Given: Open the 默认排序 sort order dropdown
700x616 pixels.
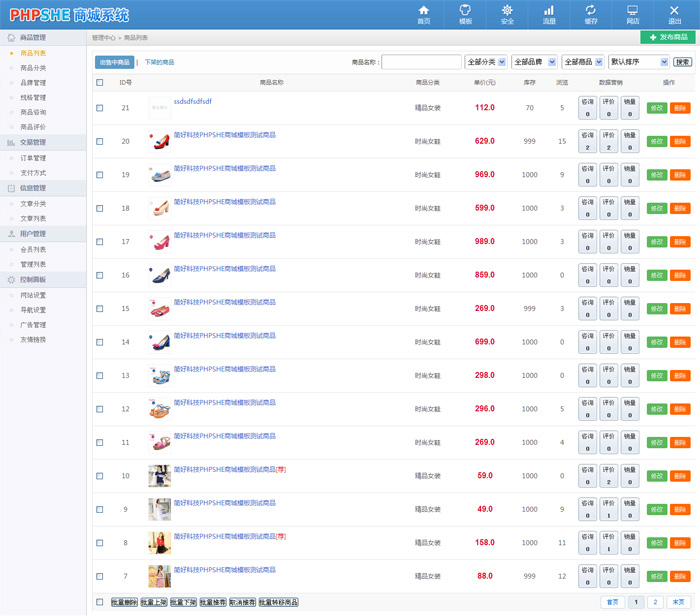Looking at the screenshot, I should (x=637, y=62).
